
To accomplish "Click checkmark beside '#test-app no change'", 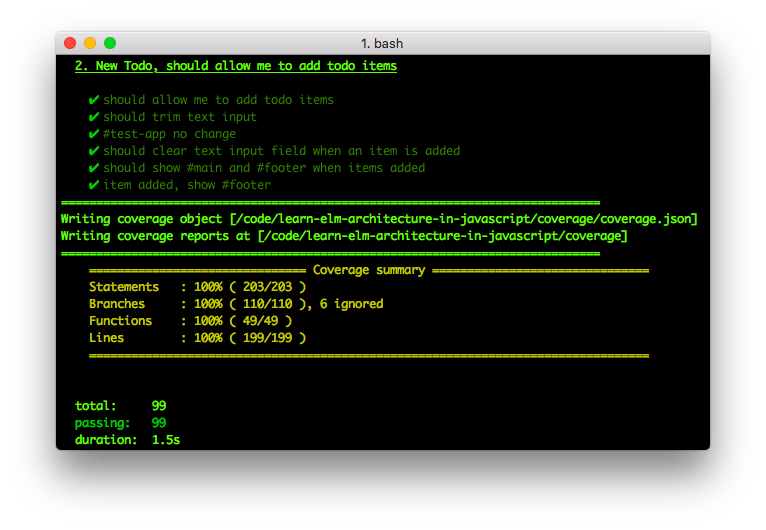I will [x=94, y=134].
